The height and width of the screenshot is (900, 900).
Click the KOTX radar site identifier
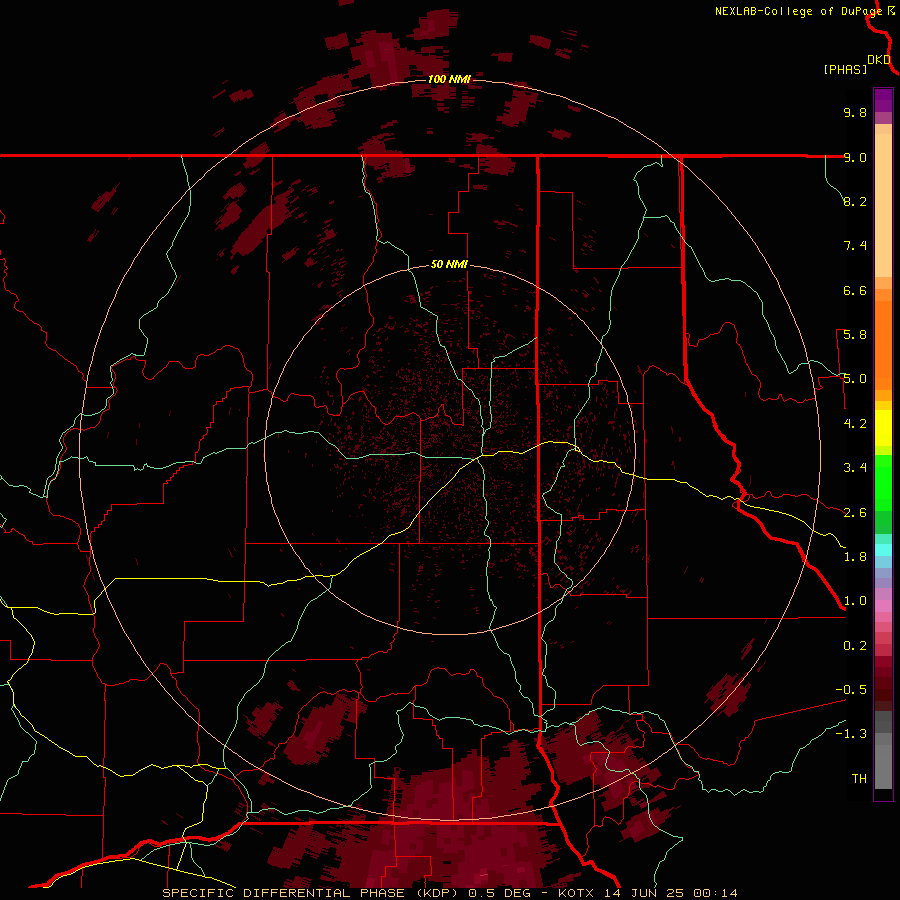coord(578,893)
